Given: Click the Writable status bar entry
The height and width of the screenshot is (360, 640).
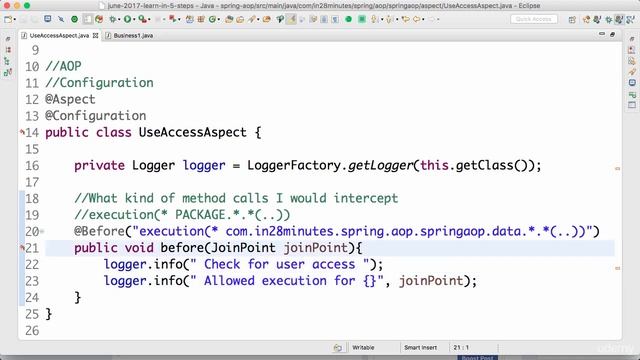Looking at the screenshot, I should (x=363, y=347).
